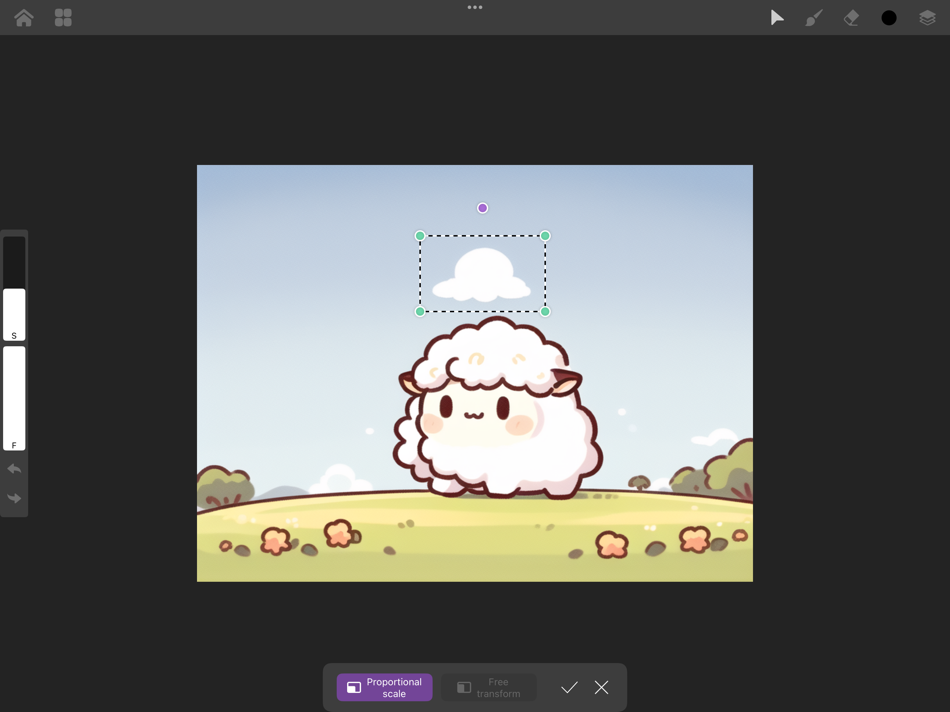
Task: Adjust the S brush size slider
Action: [14, 300]
